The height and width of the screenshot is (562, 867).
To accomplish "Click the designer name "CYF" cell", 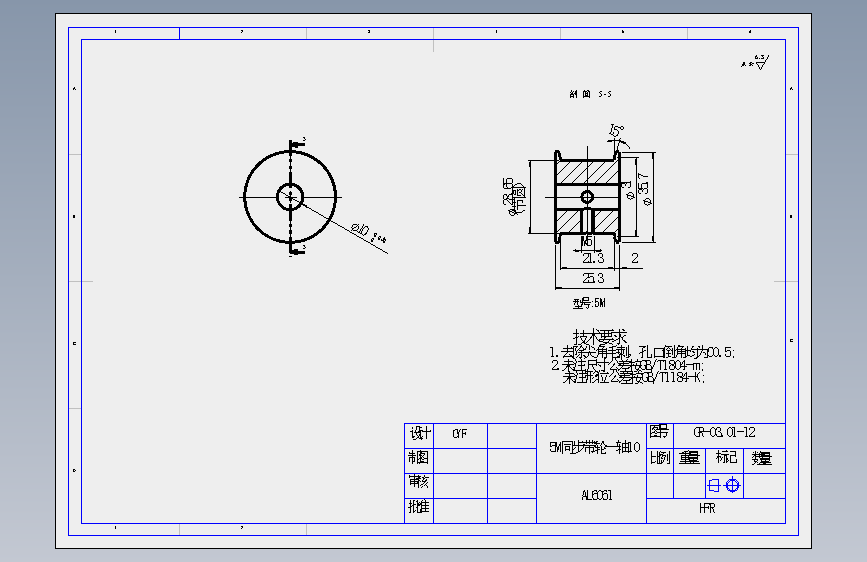I will [460, 434].
